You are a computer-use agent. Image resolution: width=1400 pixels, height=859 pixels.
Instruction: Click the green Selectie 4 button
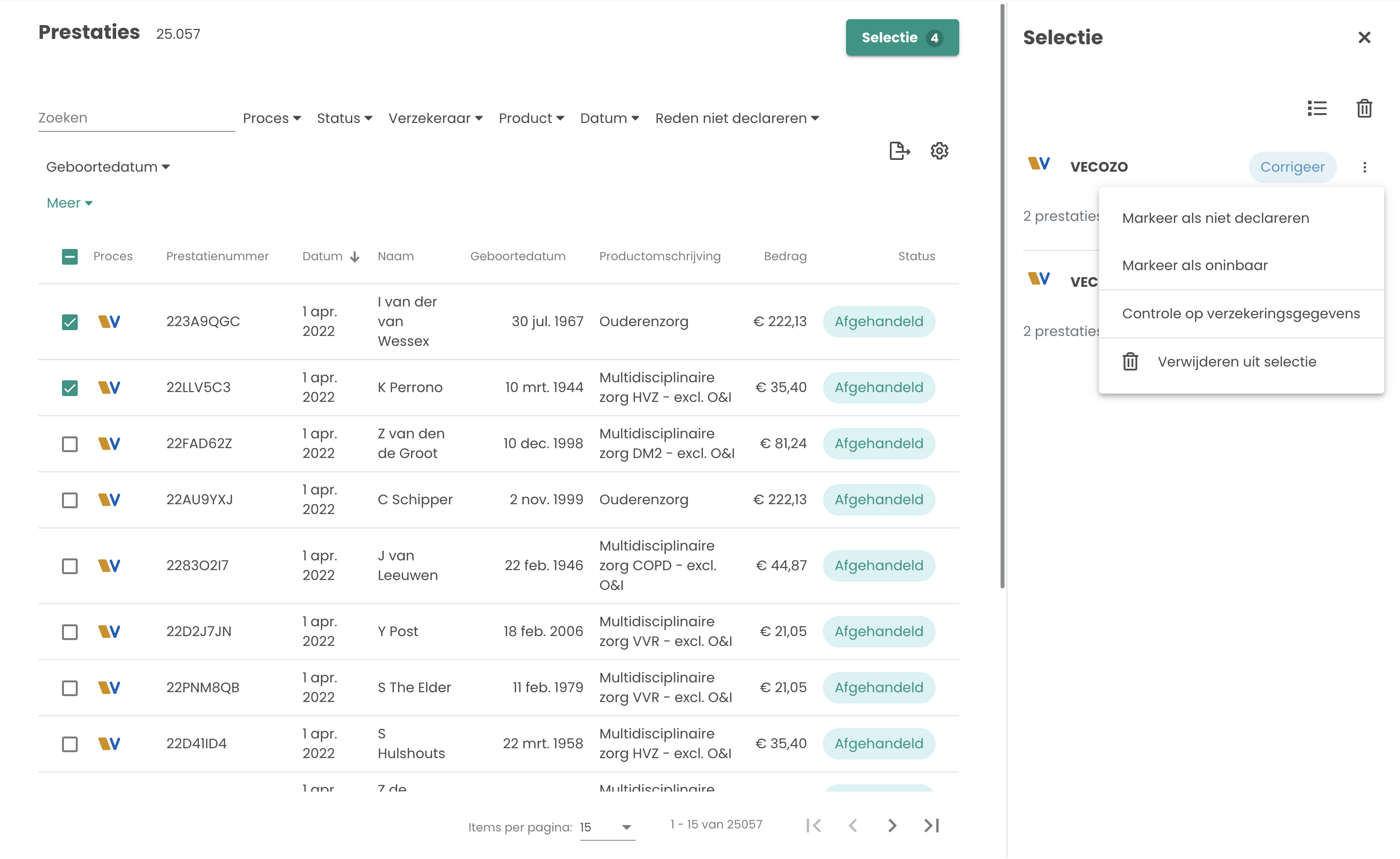[x=902, y=37]
